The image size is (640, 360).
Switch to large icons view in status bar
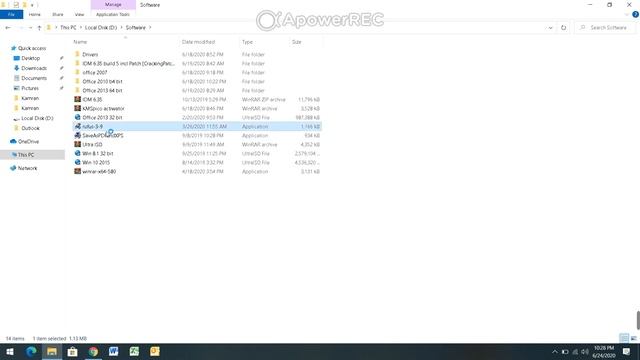coord(633,338)
